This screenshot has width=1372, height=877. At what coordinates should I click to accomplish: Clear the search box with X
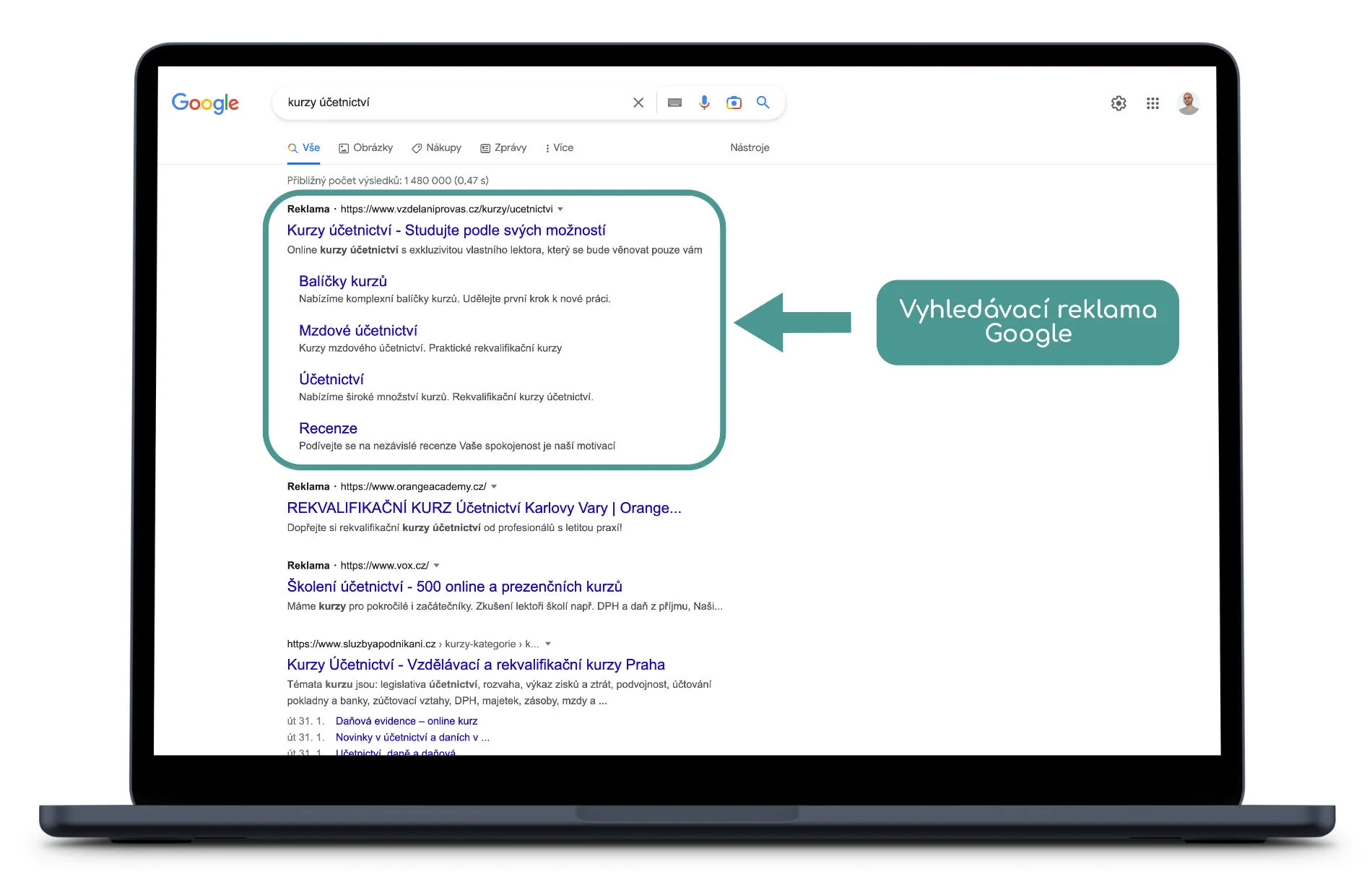(638, 103)
